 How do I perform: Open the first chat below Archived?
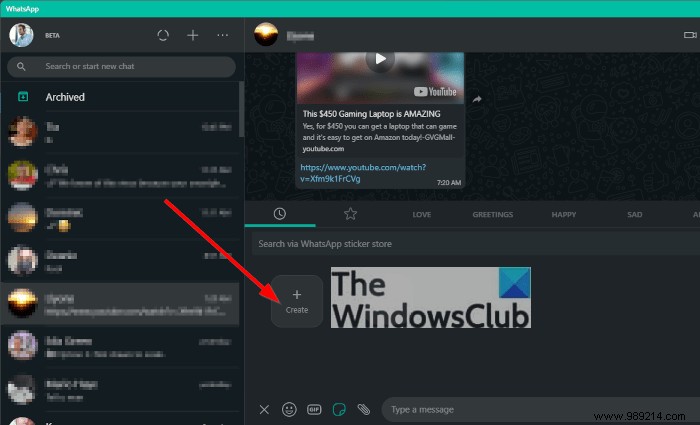(x=121, y=133)
